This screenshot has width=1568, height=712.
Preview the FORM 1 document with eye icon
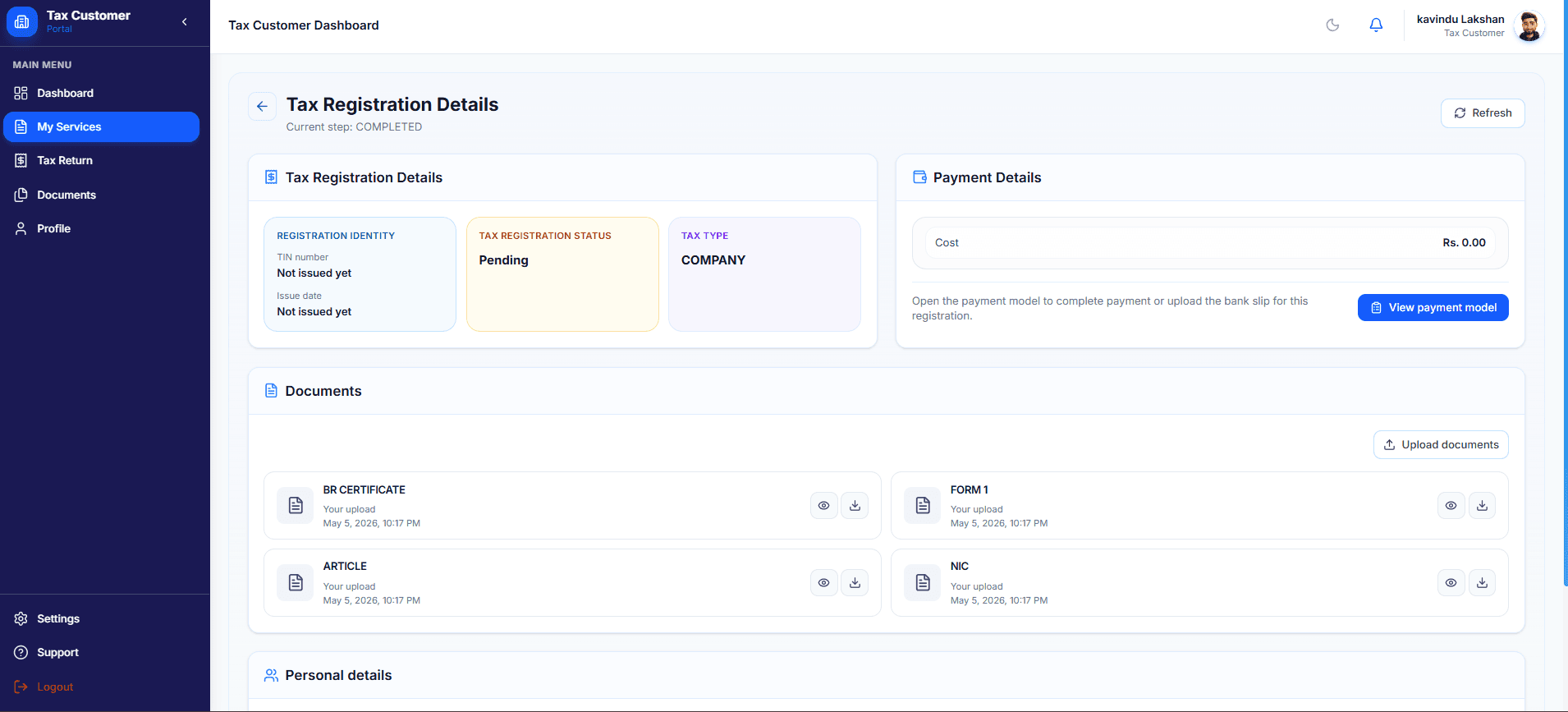coord(1451,506)
